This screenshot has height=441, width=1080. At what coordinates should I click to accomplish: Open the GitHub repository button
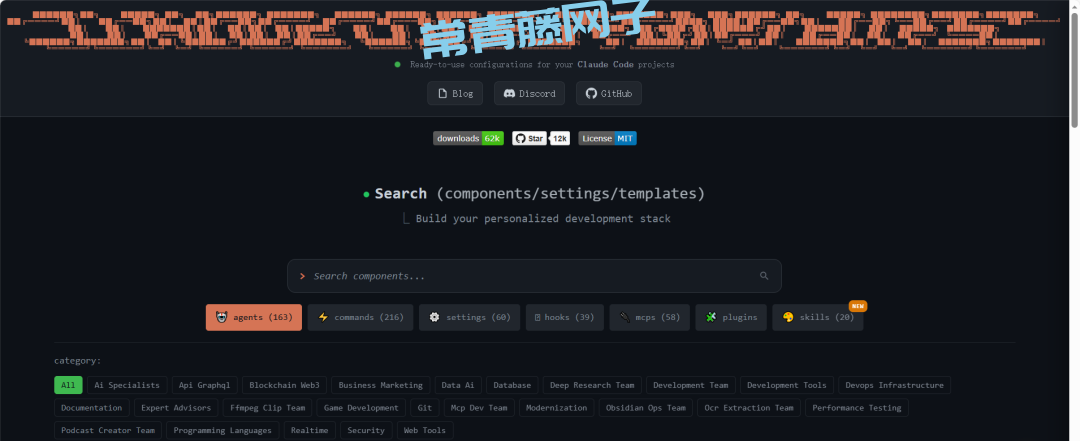pos(608,93)
